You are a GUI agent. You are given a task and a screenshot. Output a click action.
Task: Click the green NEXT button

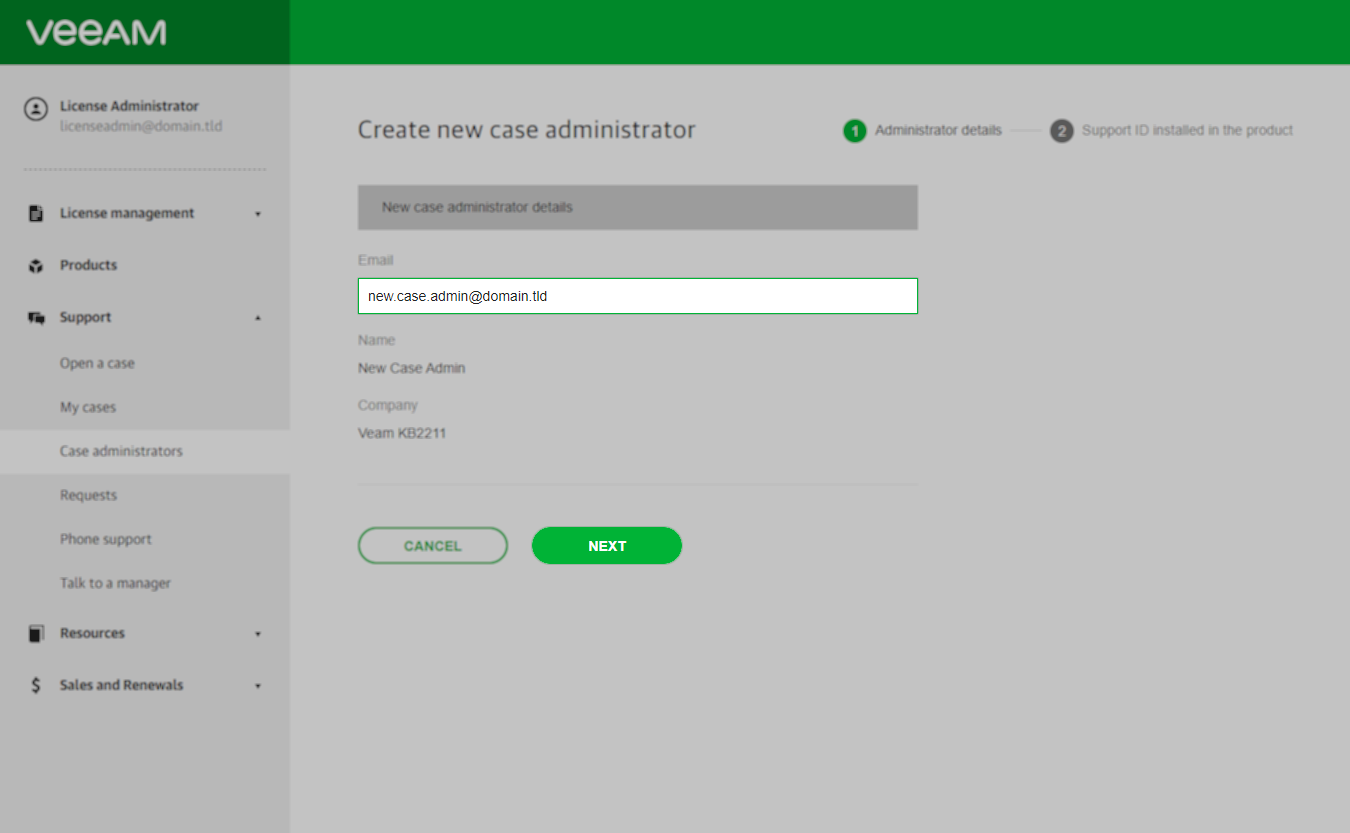pos(607,546)
